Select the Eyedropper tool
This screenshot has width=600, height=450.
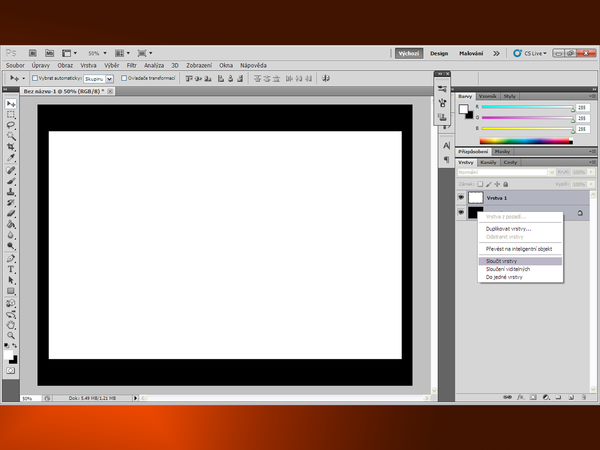pos(11,157)
